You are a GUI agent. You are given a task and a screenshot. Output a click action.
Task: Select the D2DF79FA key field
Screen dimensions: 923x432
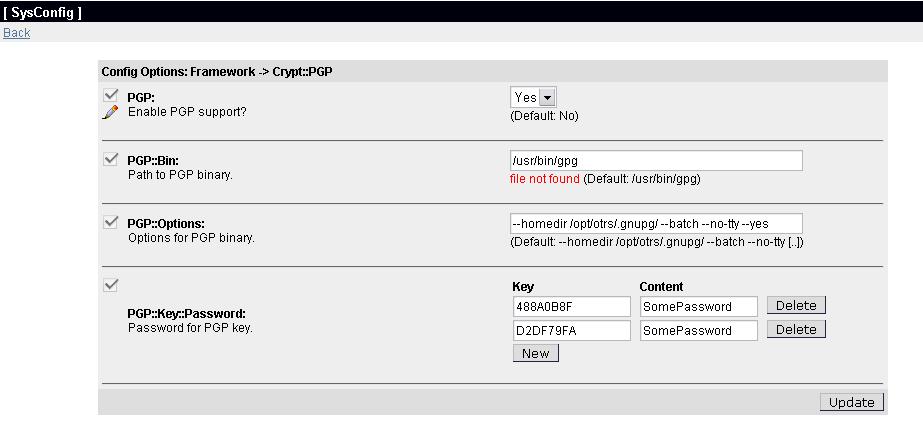(572, 331)
